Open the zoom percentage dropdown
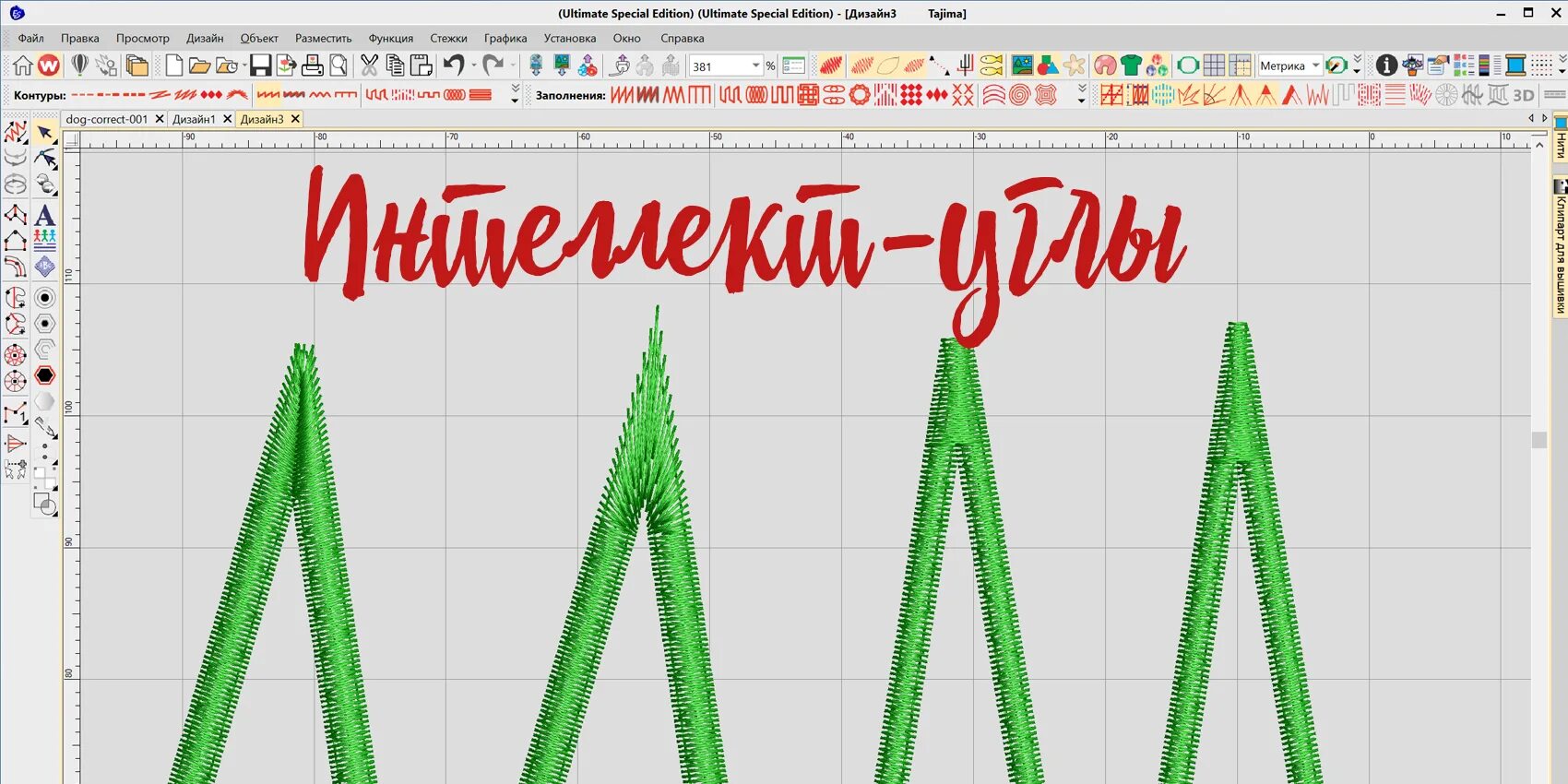Screen dimensions: 1568x784 point(755,65)
